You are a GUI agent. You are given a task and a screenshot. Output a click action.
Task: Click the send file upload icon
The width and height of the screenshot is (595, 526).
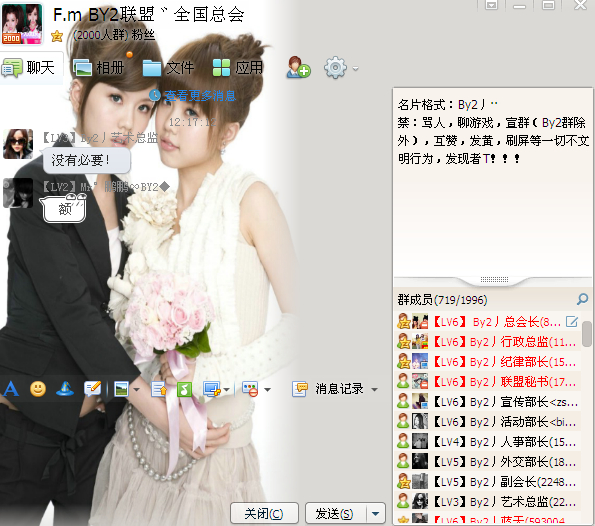(159, 389)
